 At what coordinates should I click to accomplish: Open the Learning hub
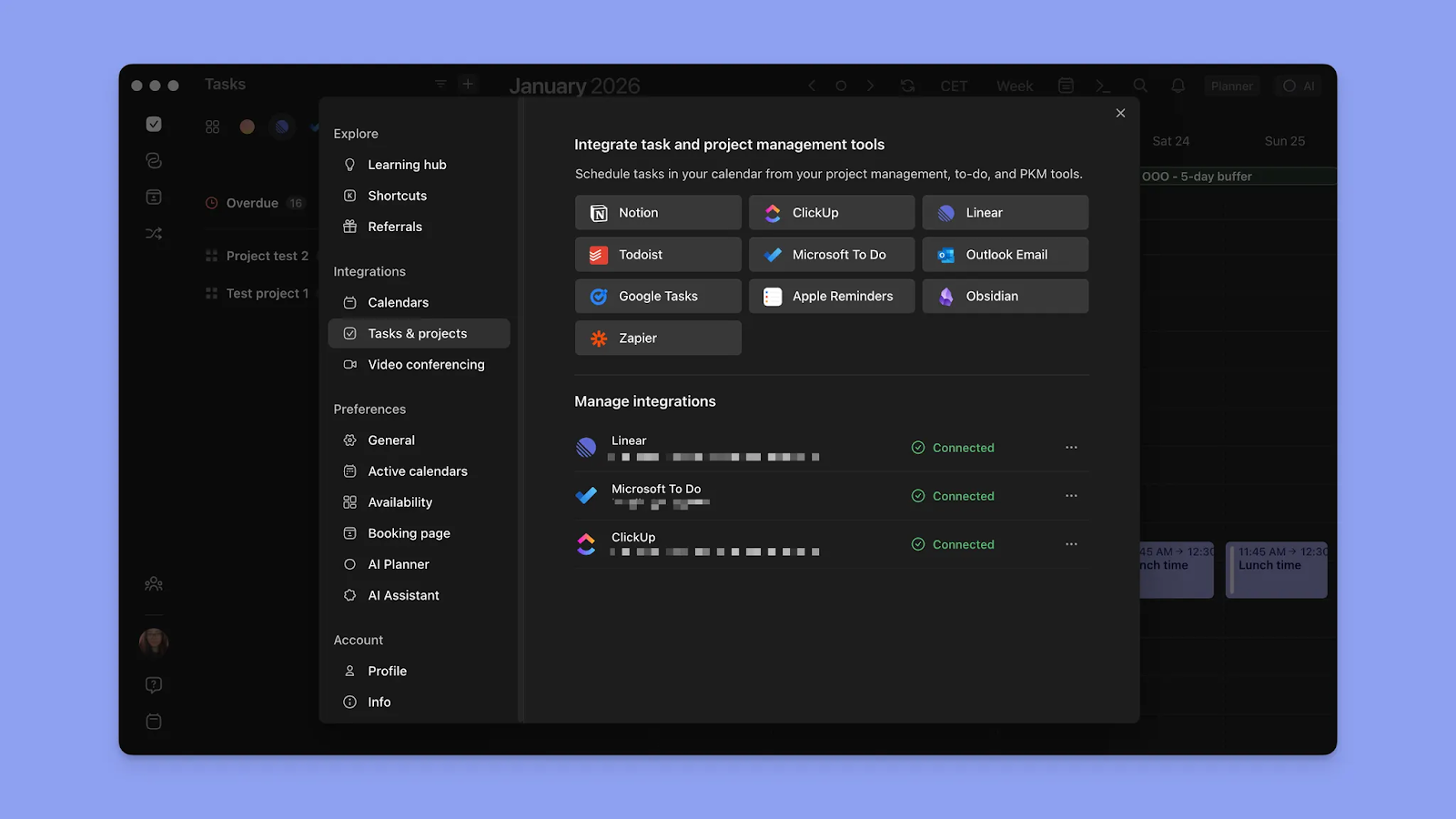[x=407, y=165]
